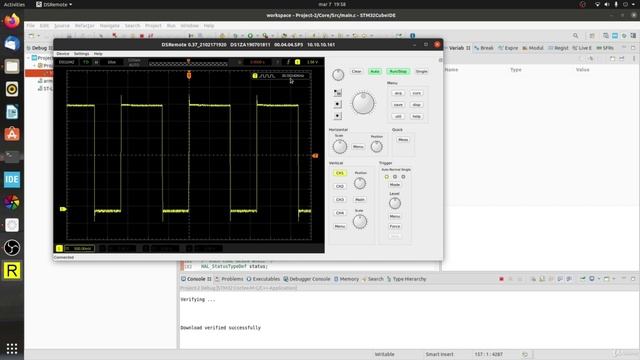This screenshot has height=360, width=640.
Task: Click the Meas button under Quick
Action: point(403,140)
